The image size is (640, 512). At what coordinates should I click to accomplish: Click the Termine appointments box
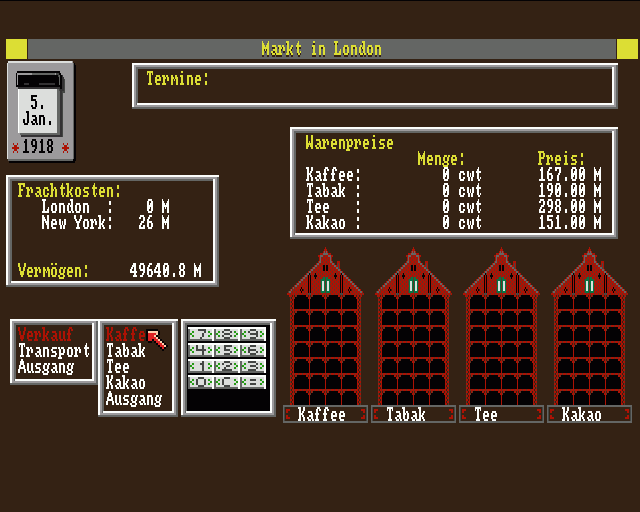point(374,85)
